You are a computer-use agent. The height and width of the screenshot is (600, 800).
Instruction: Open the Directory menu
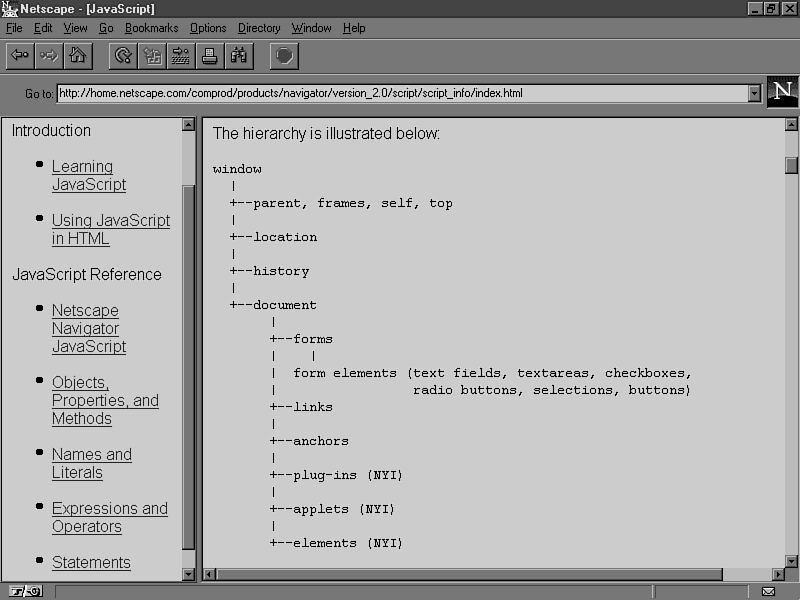tap(259, 28)
